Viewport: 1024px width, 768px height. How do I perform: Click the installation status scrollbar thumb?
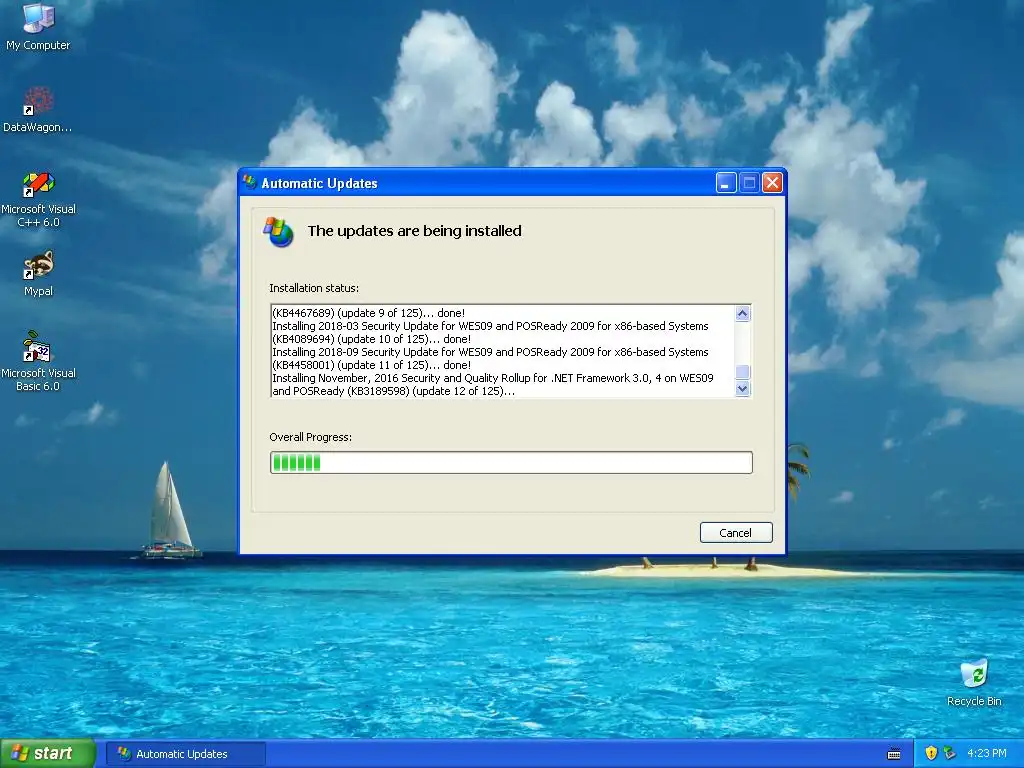pos(743,372)
